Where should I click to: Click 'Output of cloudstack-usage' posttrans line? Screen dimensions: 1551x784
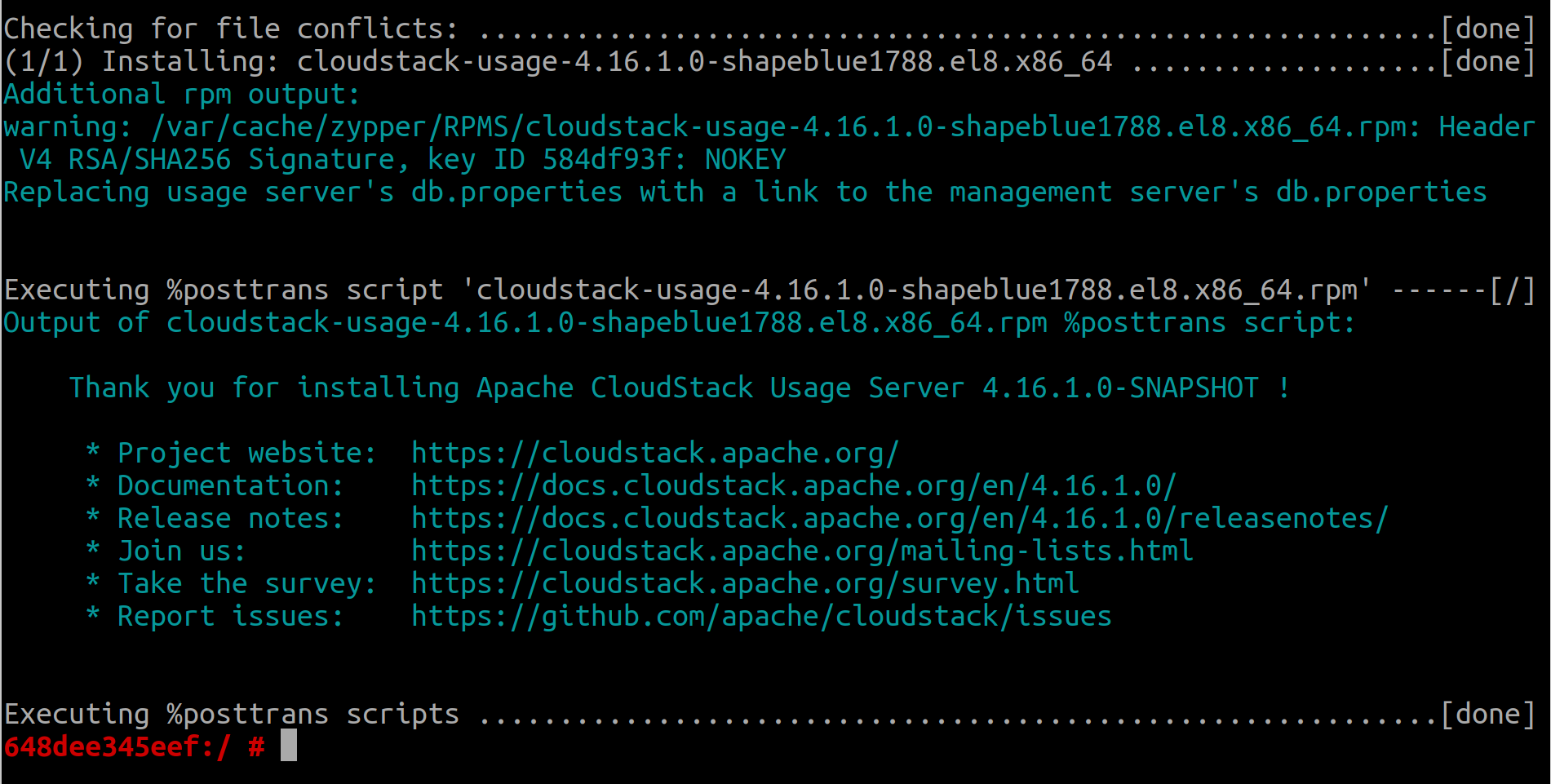click(x=680, y=322)
